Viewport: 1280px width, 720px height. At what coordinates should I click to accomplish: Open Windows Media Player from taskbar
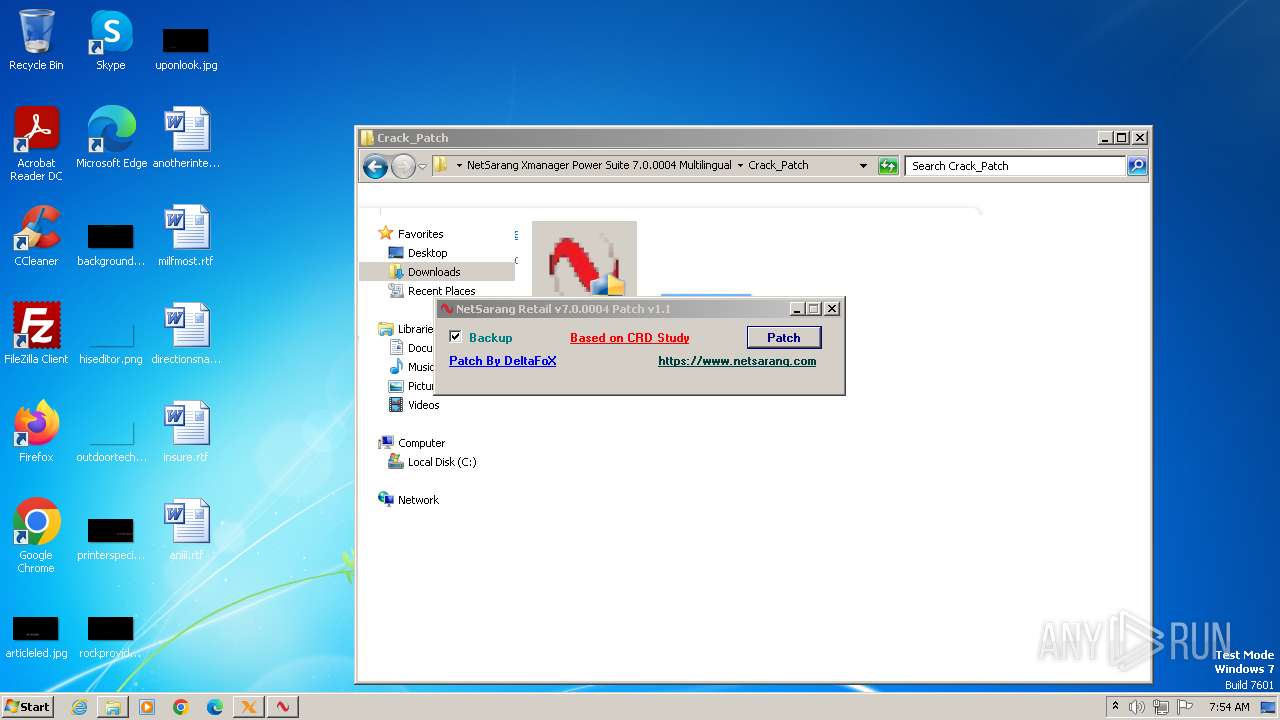147,707
